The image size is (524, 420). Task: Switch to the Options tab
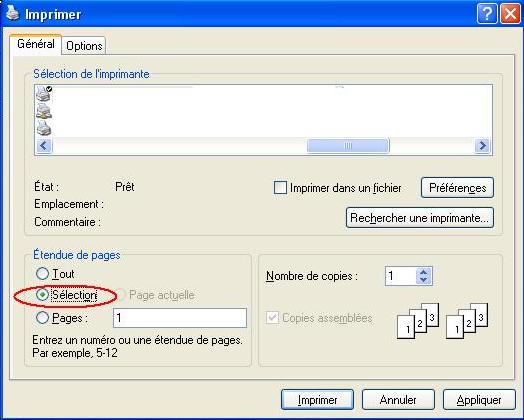84,46
